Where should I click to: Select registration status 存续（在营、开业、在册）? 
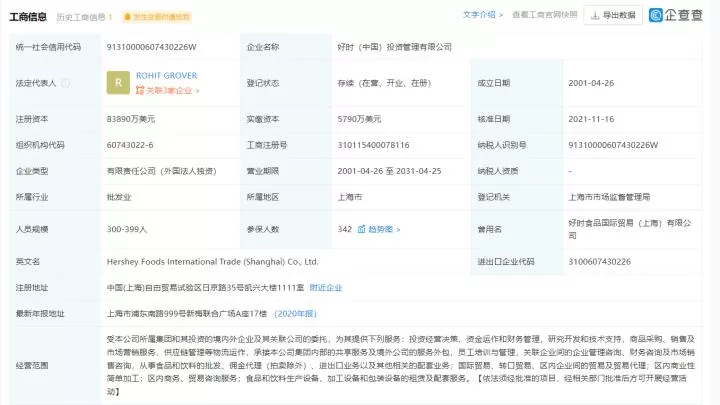(384, 83)
